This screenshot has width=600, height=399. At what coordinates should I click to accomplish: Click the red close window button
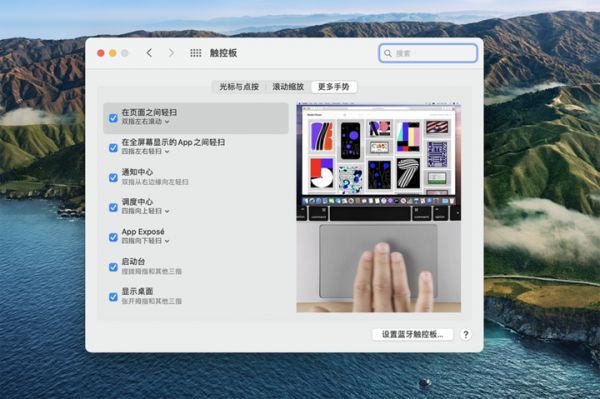point(101,53)
